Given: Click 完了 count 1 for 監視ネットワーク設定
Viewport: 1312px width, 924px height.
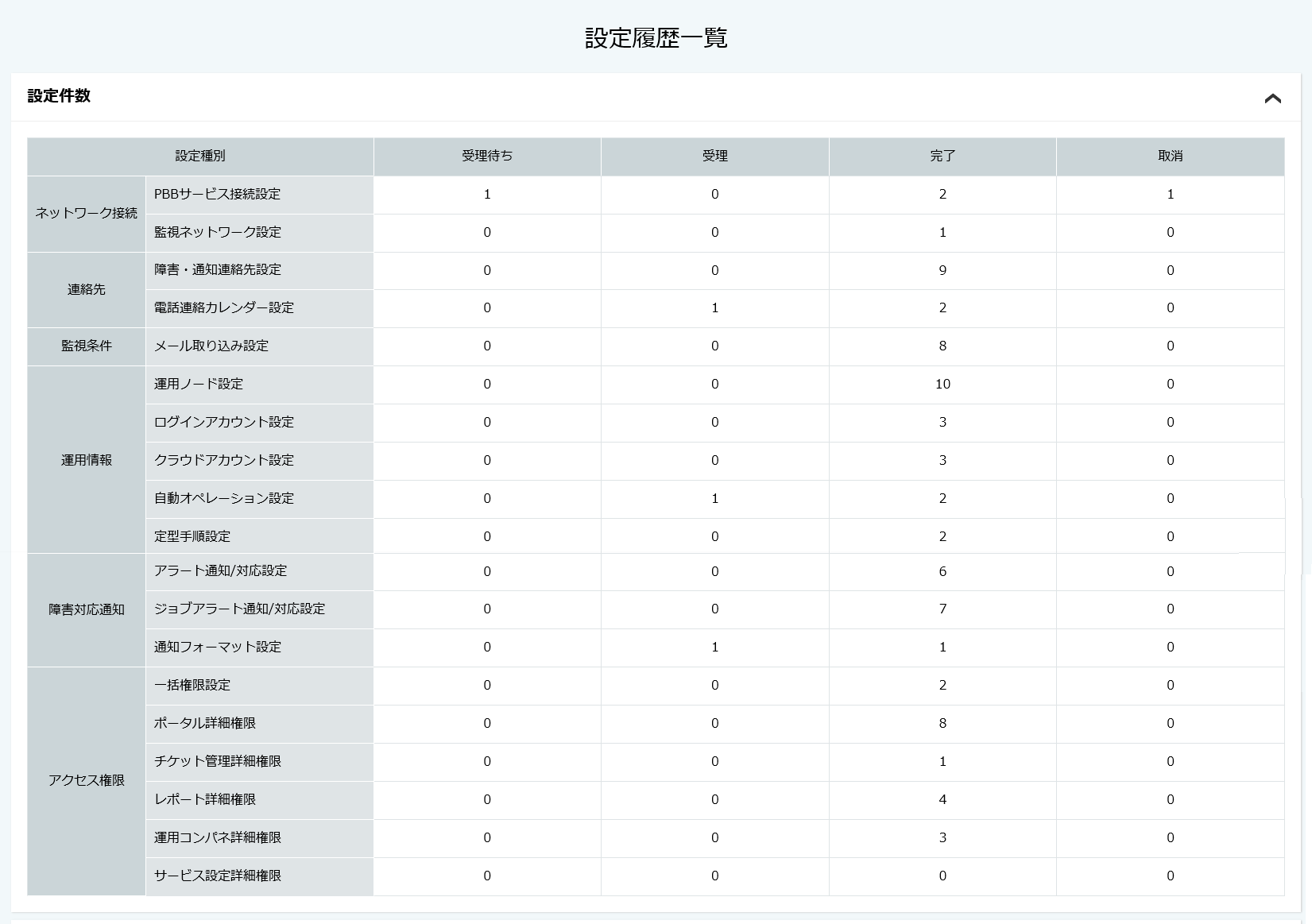Looking at the screenshot, I should pos(942,233).
